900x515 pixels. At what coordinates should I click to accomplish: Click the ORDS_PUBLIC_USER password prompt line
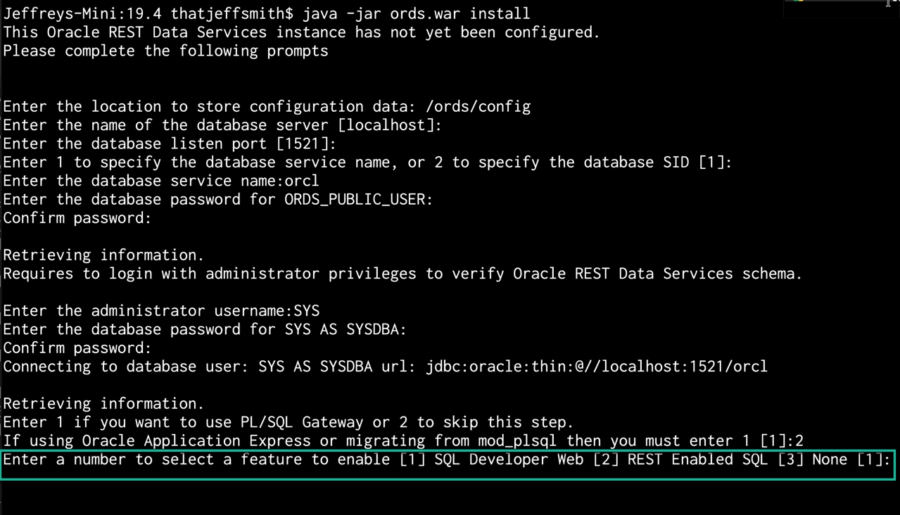(x=218, y=200)
